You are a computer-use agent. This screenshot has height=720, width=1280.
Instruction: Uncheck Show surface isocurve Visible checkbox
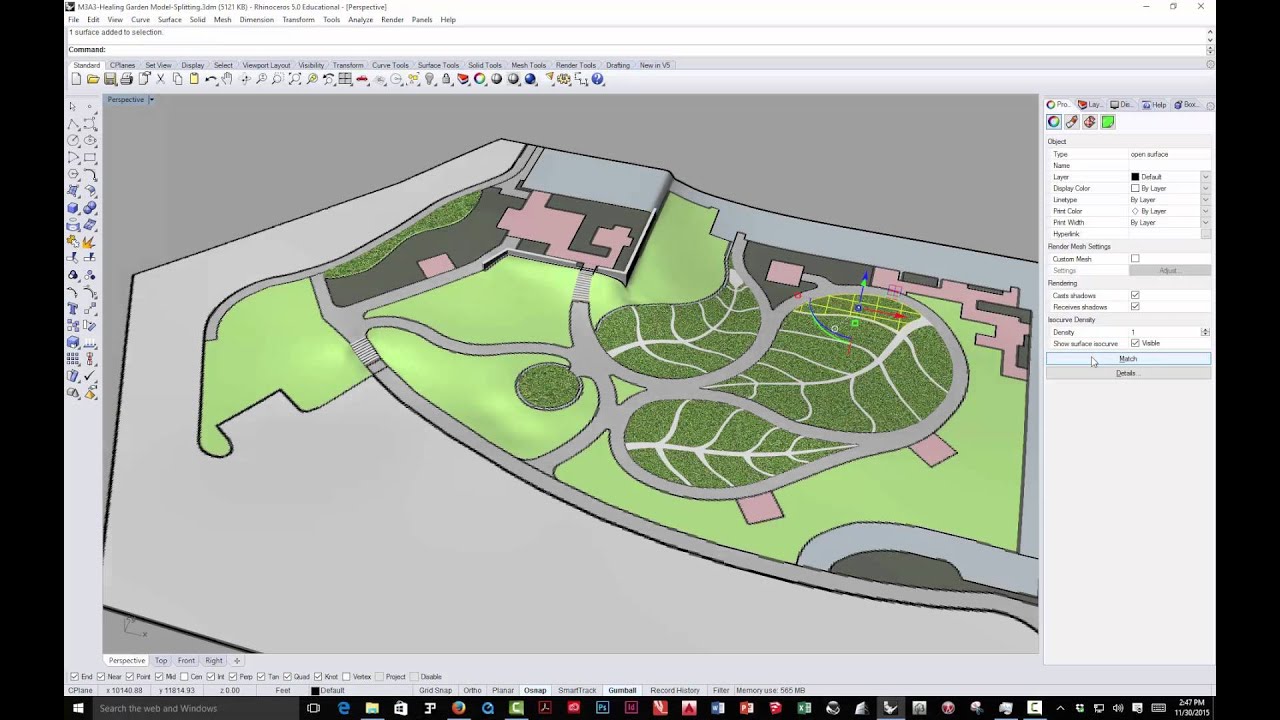click(1135, 343)
